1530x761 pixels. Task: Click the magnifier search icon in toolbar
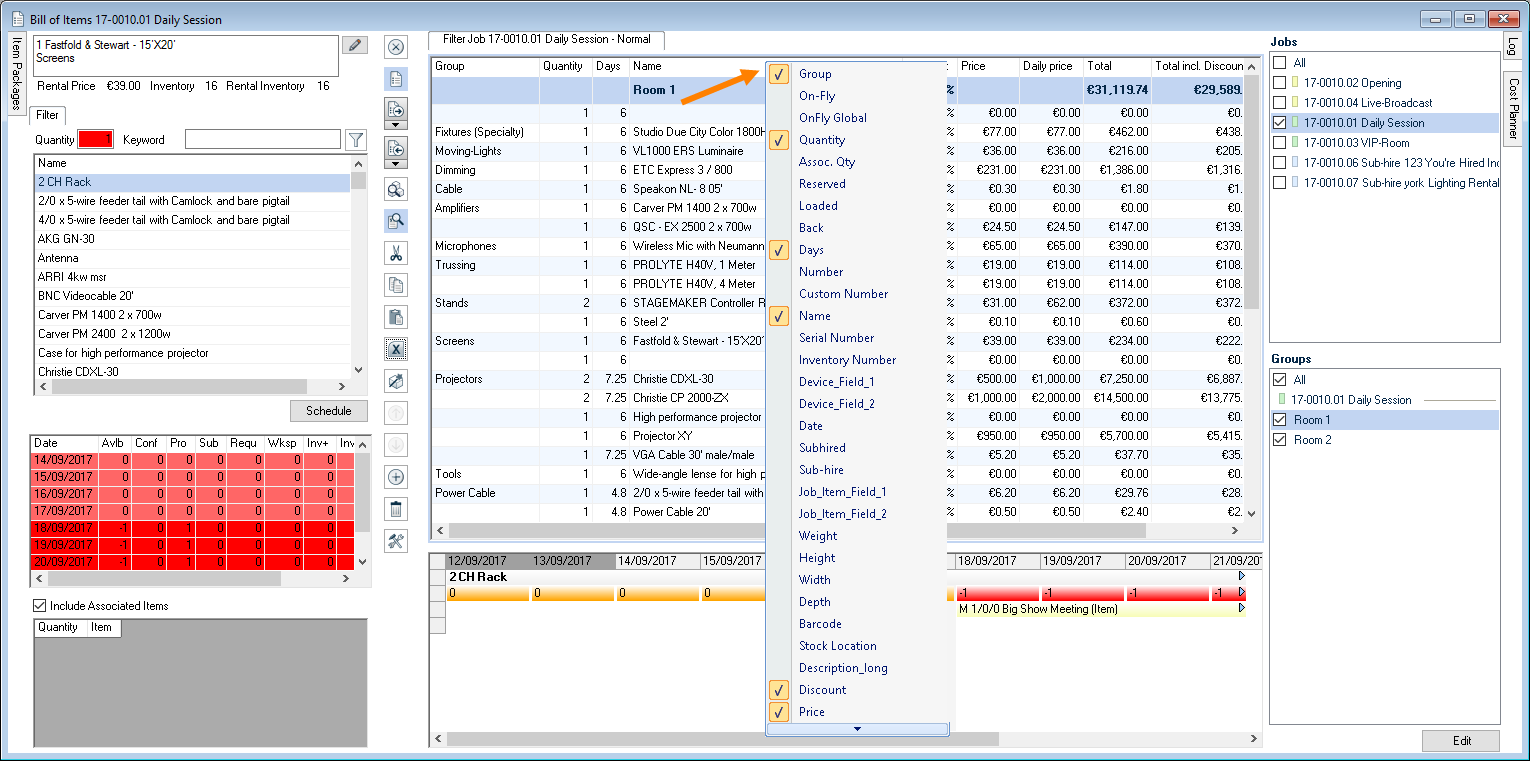coord(396,221)
